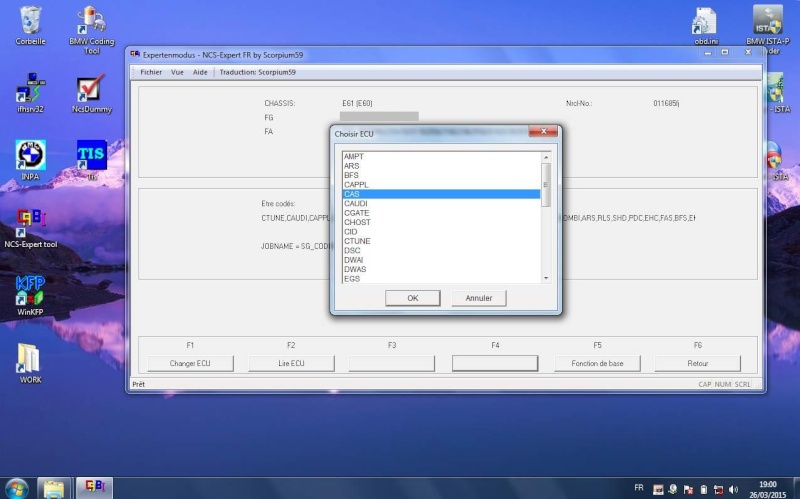This screenshot has width=800, height=499.
Task: Open the NCS-Expert tool desktop shortcut
Action: pos(31,228)
